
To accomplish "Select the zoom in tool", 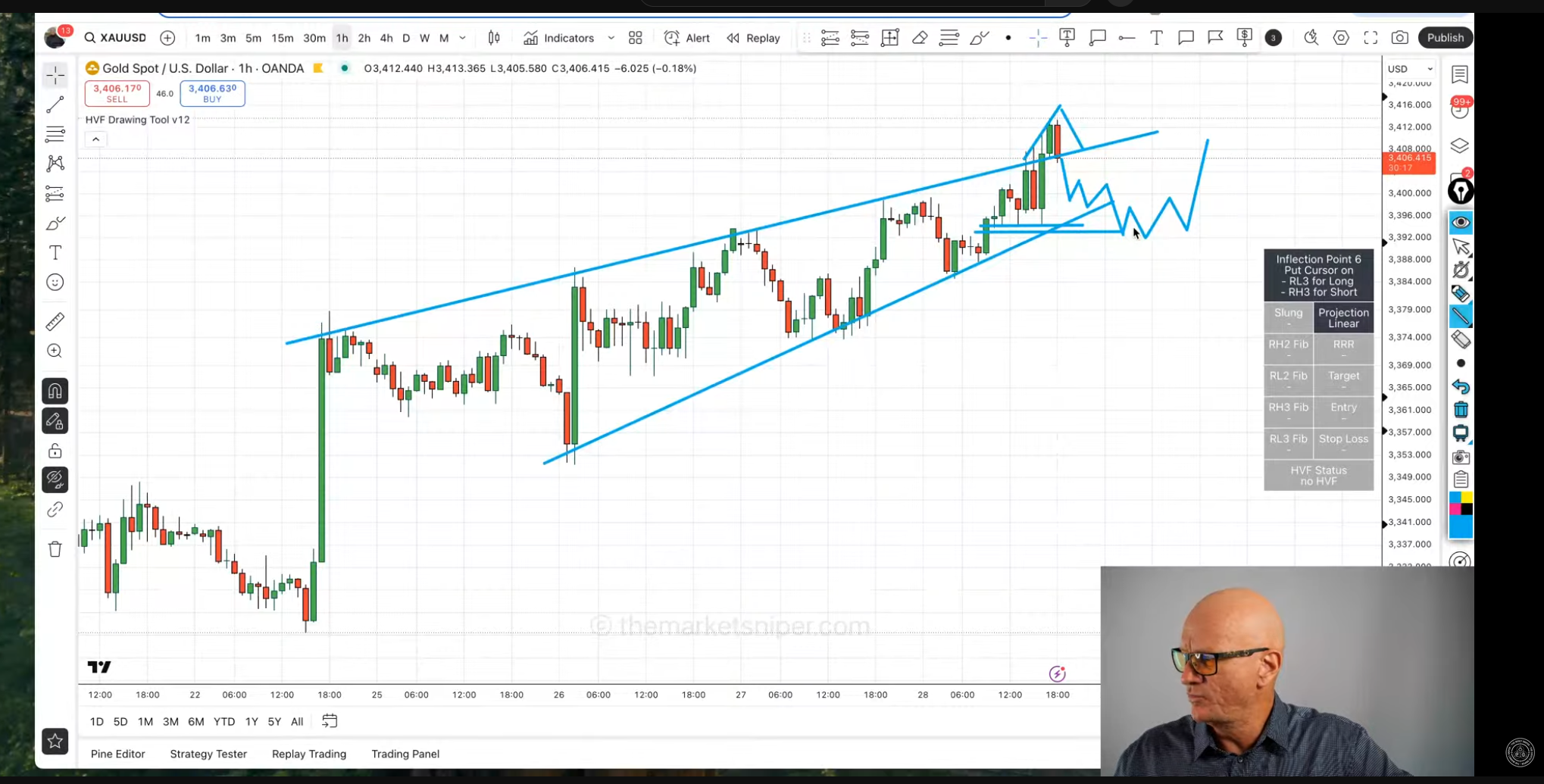I will tap(55, 351).
